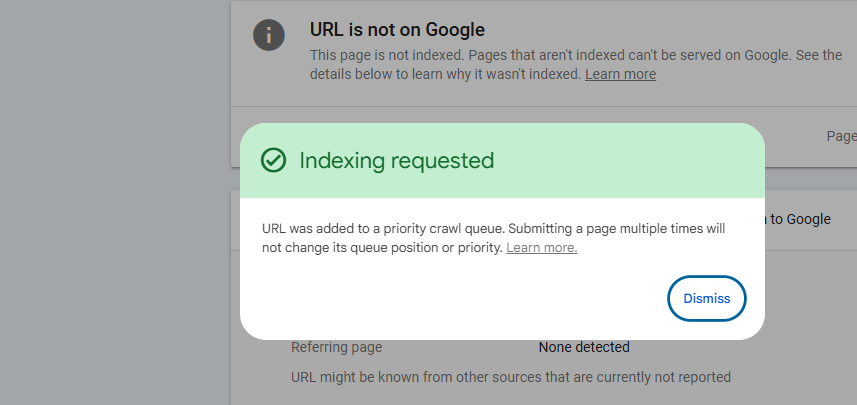The height and width of the screenshot is (405, 857).
Task: Click the green checkmark icon in dialog
Action: click(x=273, y=160)
